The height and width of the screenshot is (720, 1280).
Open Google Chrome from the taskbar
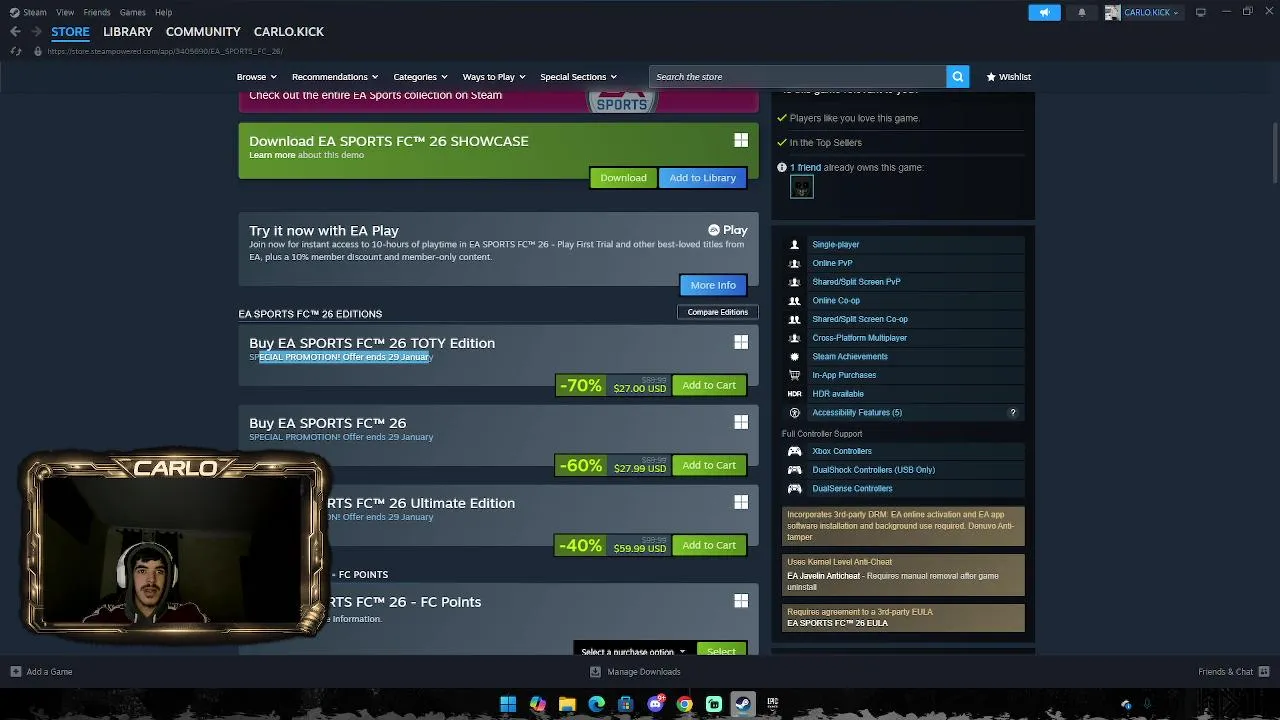[x=685, y=704]
